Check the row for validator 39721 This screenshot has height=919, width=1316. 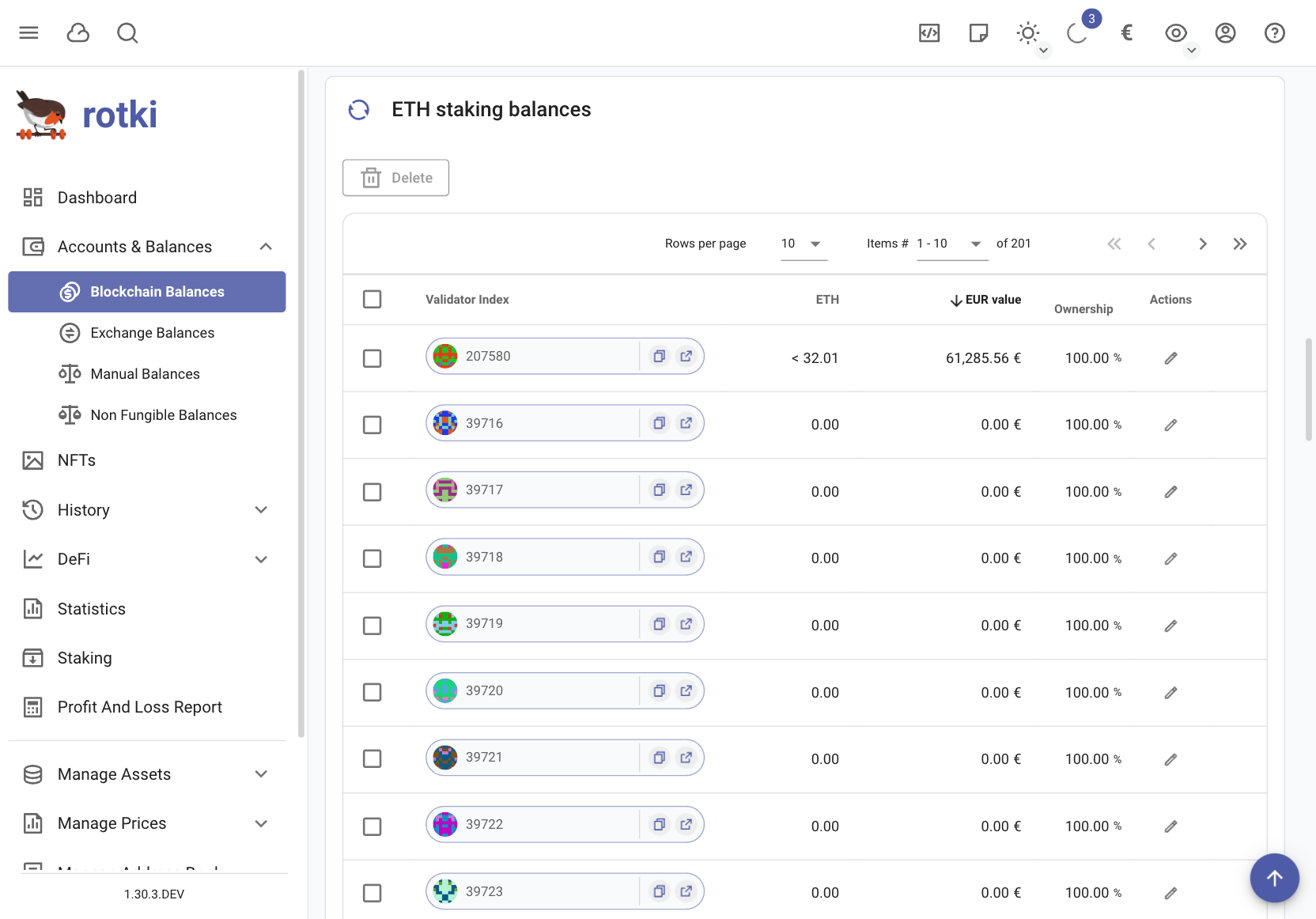pos(372,758)
